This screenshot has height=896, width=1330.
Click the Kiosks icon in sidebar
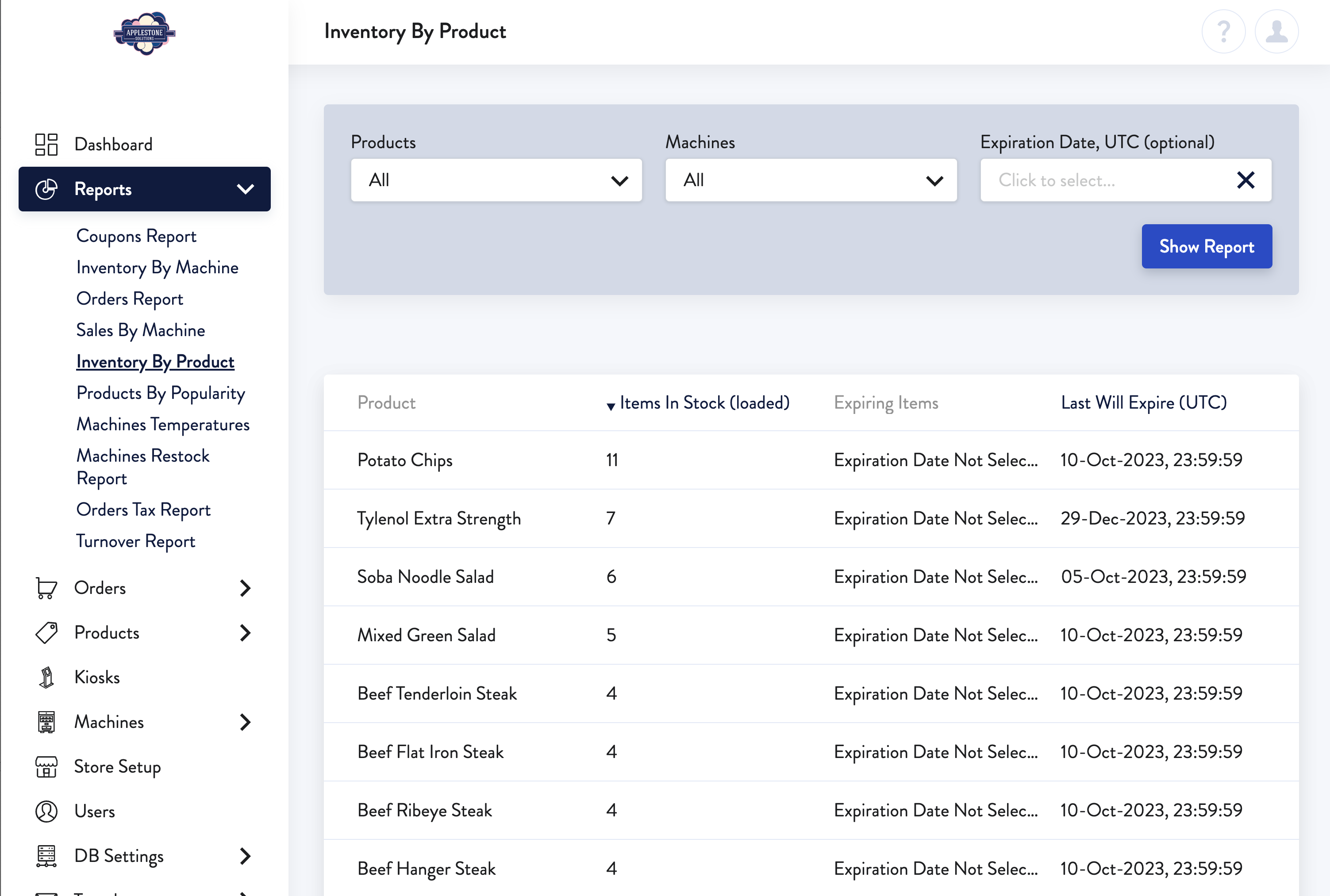coord(46,677)
